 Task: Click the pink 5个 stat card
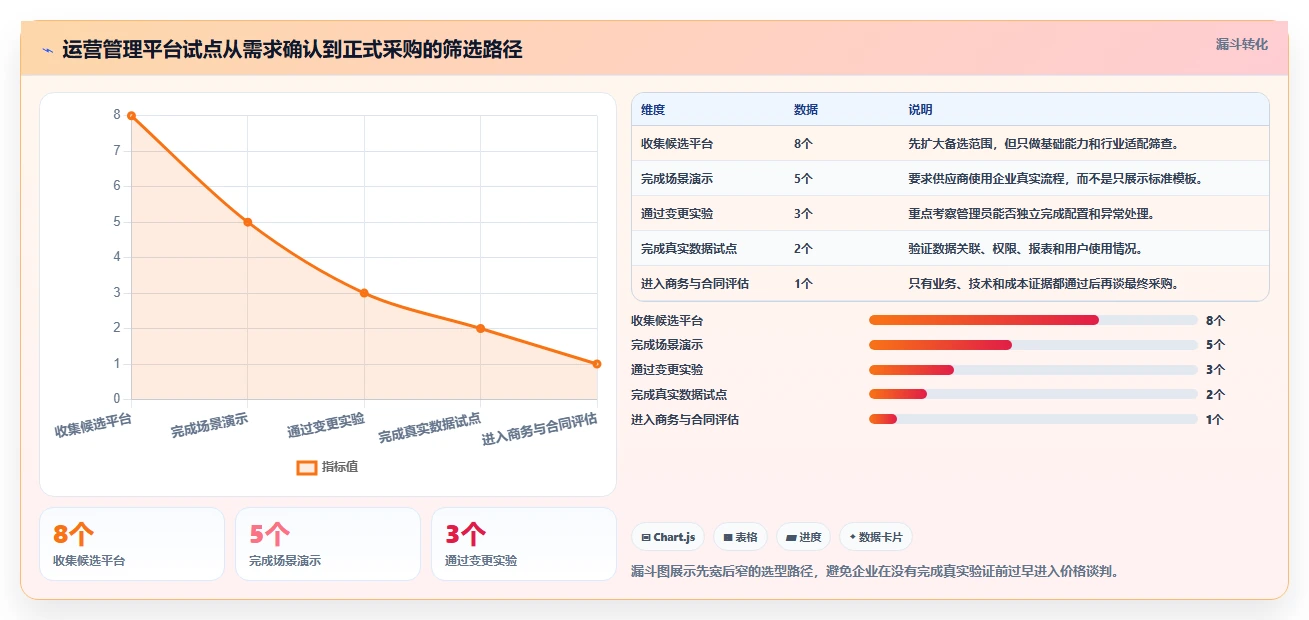(x=328, y=544)
